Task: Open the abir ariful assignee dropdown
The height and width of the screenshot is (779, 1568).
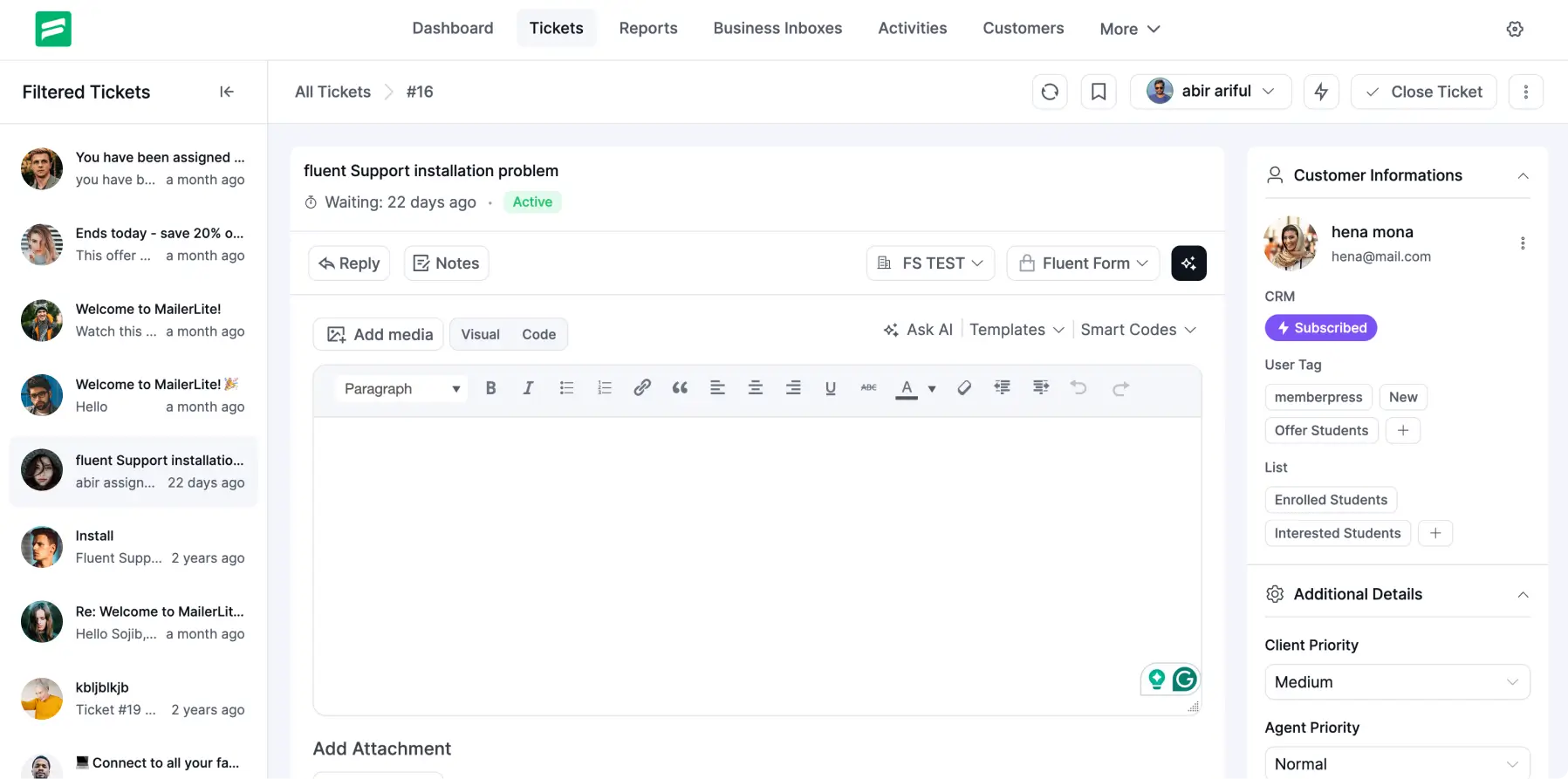Action: click(x=1210, y=92)
